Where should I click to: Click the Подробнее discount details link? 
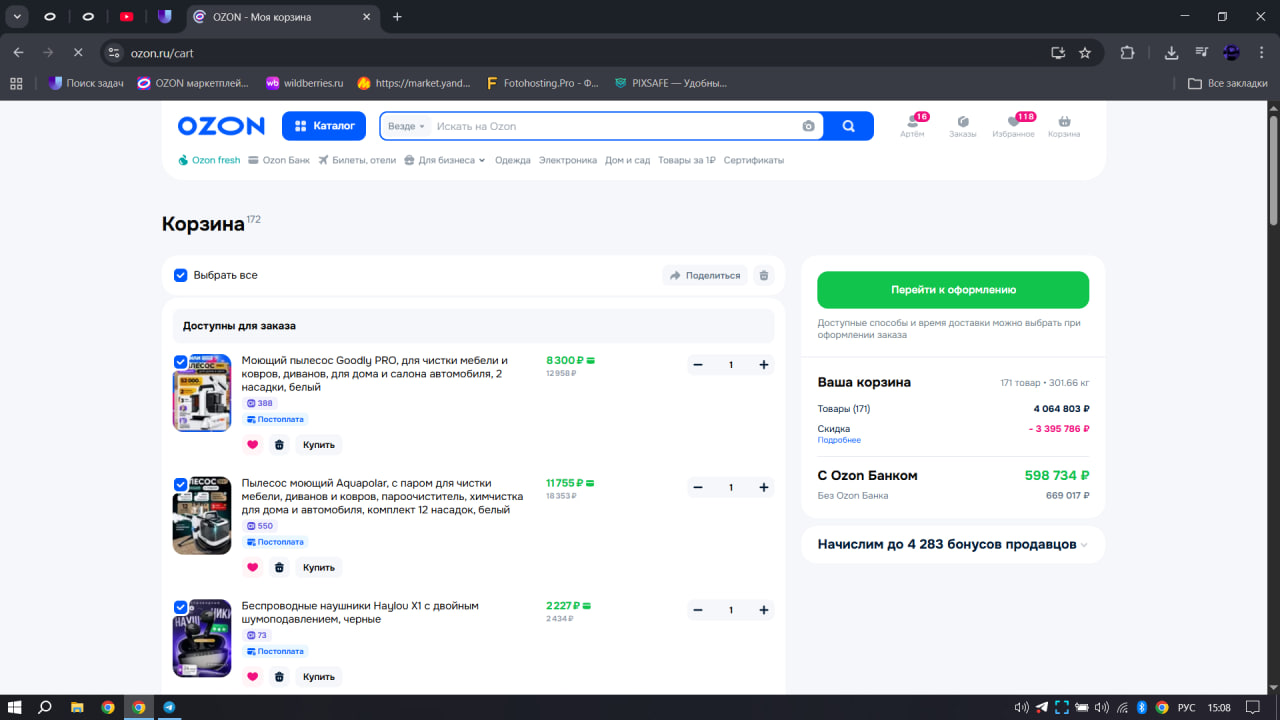pos(838,440)
